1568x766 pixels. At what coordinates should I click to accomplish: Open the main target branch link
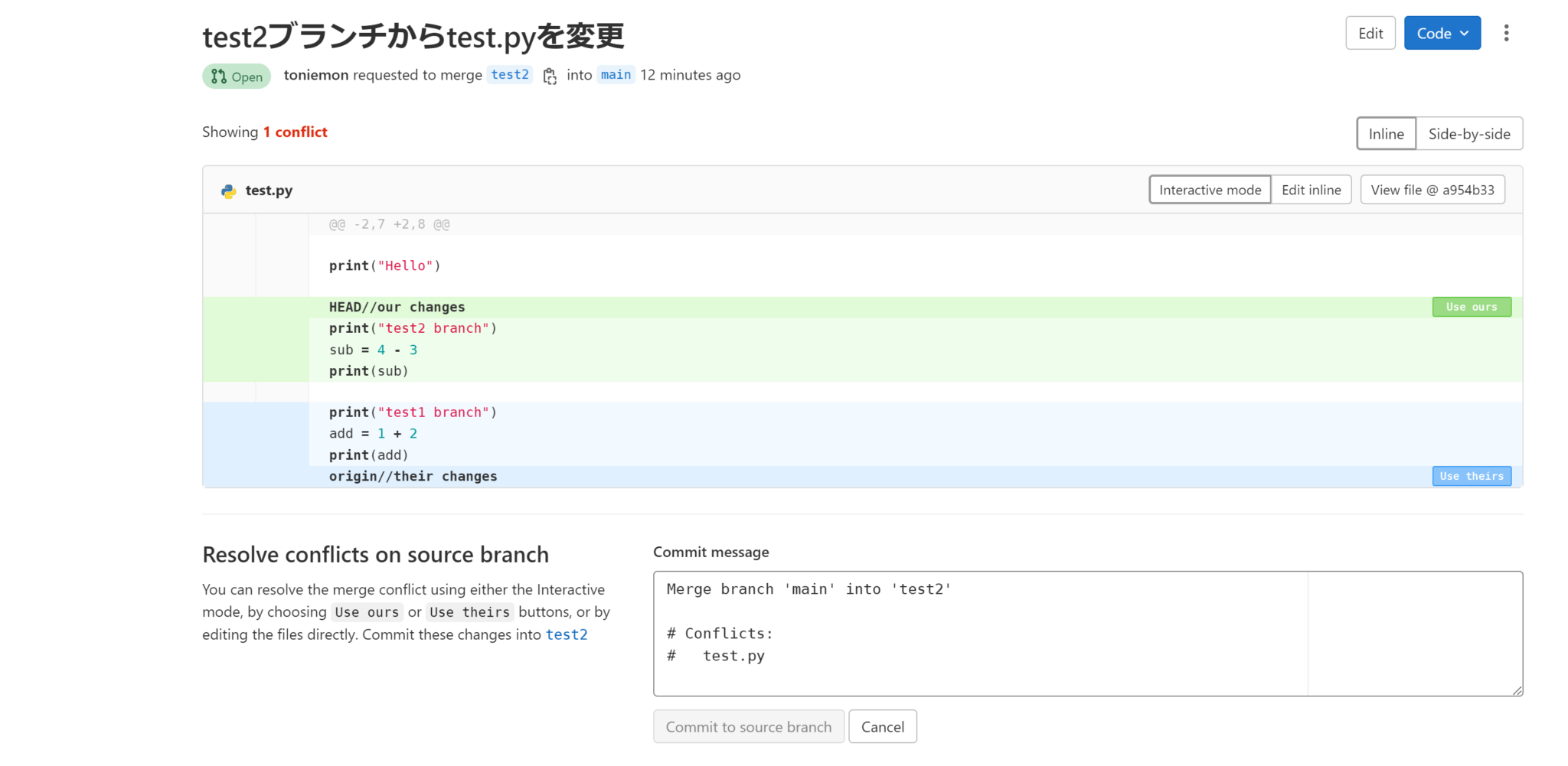616,74
